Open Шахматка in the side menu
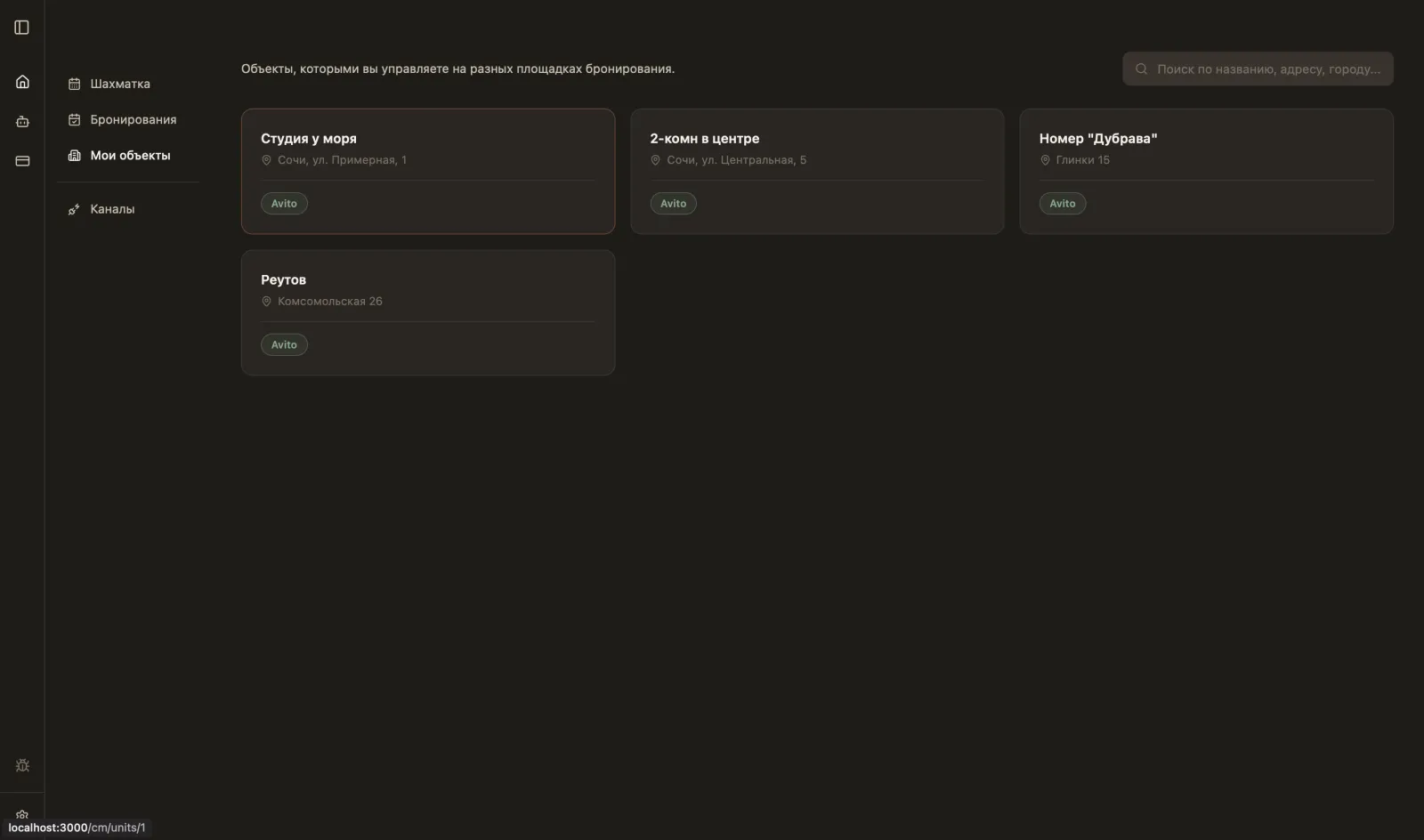The image size is (1424, 840). (x=128, y=84)
